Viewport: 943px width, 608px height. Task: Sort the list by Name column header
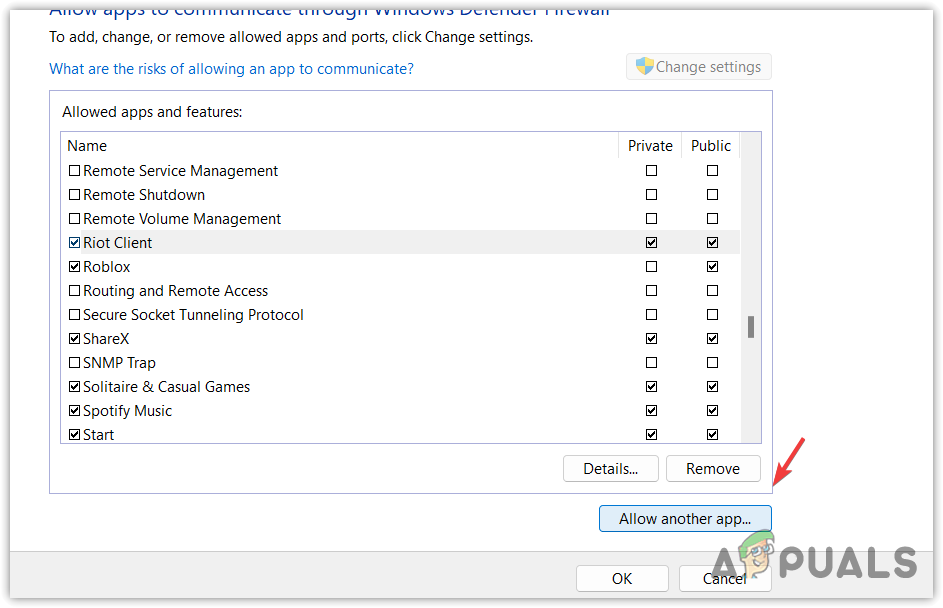[x=88, y=146]
